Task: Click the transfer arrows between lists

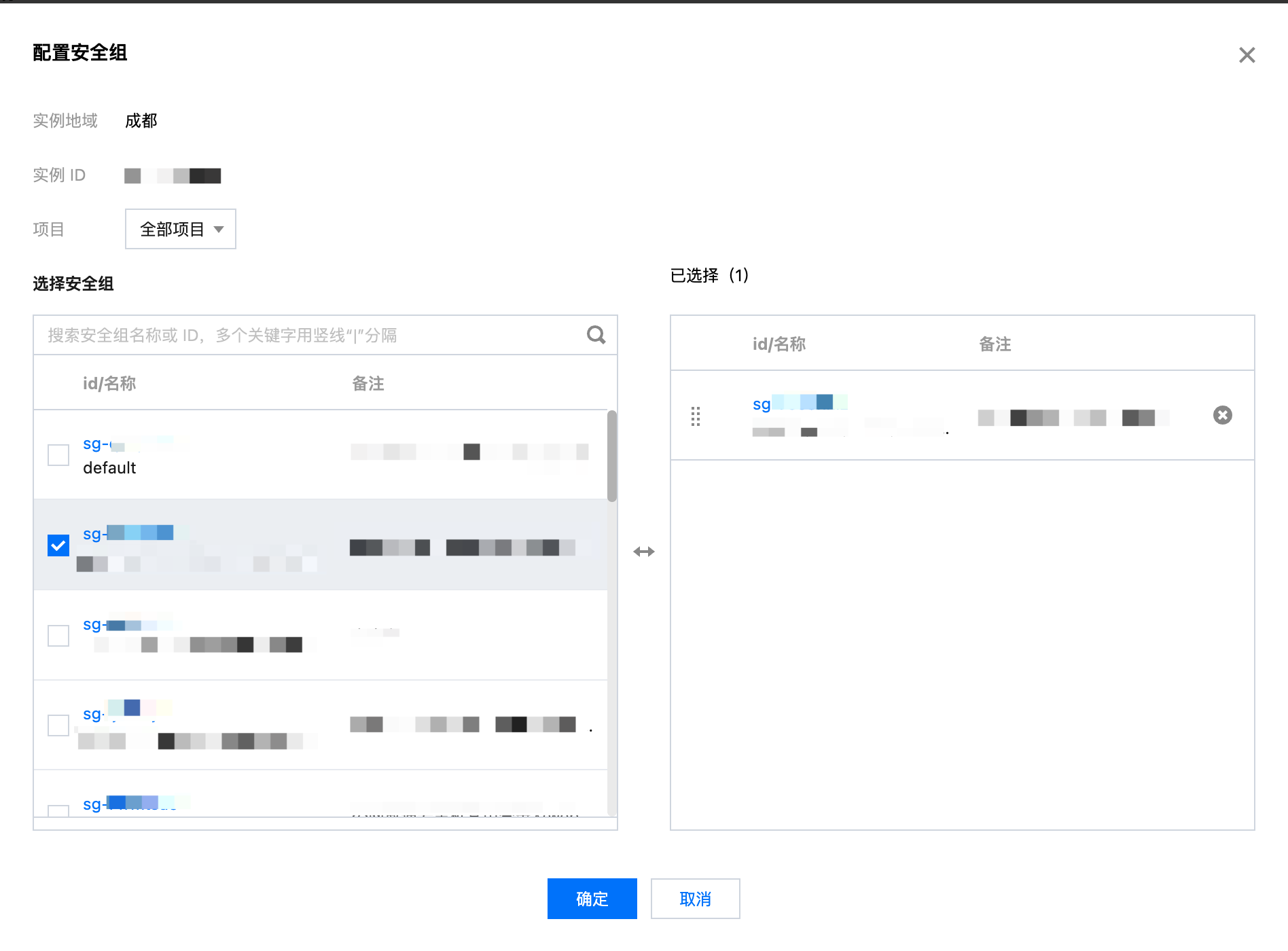Action: [644, 552]
